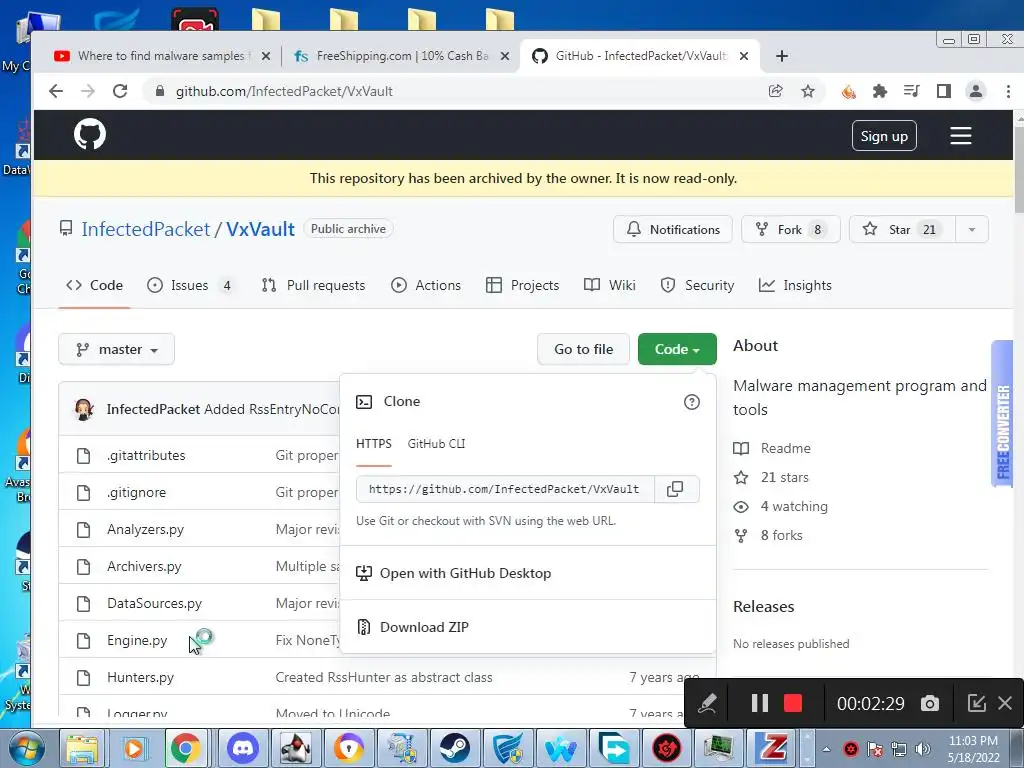1024x768 pixels.
Task: Copy the clone URL to clipboard
Action: [675, 489]
